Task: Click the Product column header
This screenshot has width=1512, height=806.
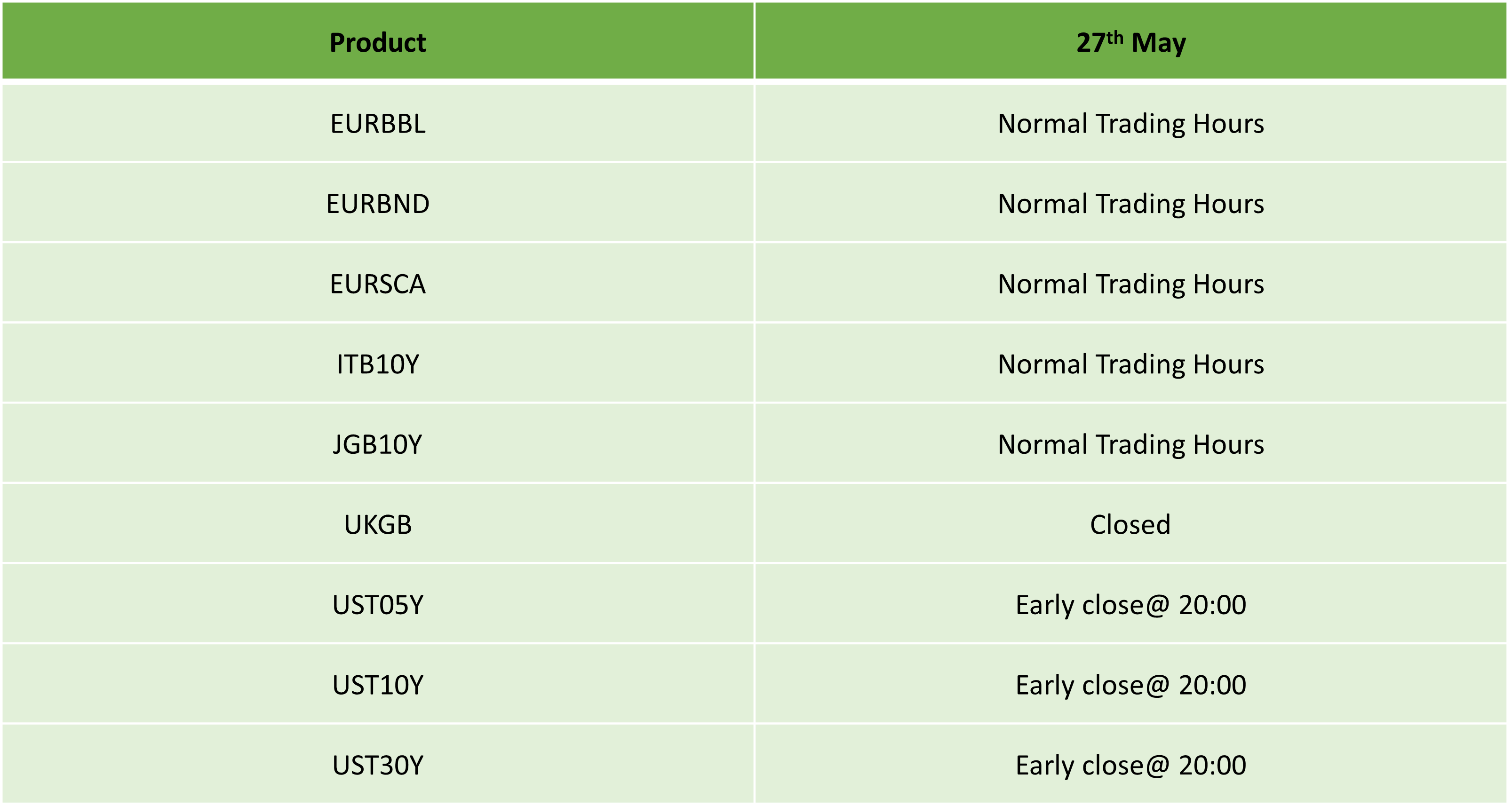Action: click(x=377, y=41)
